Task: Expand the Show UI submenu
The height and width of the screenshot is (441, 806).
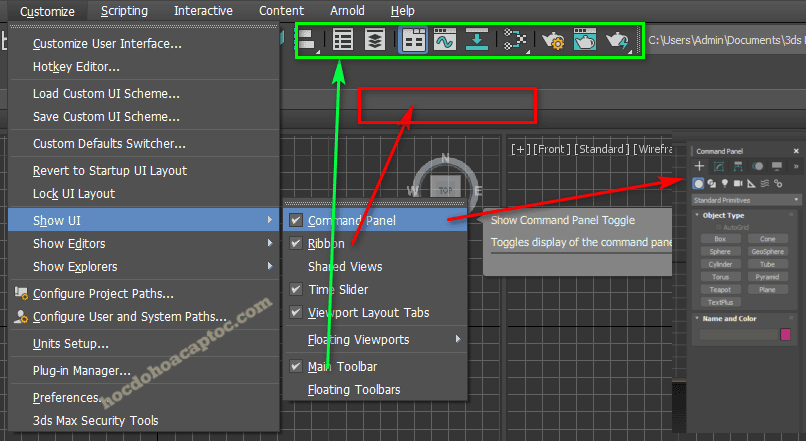Action: point(143,220)
